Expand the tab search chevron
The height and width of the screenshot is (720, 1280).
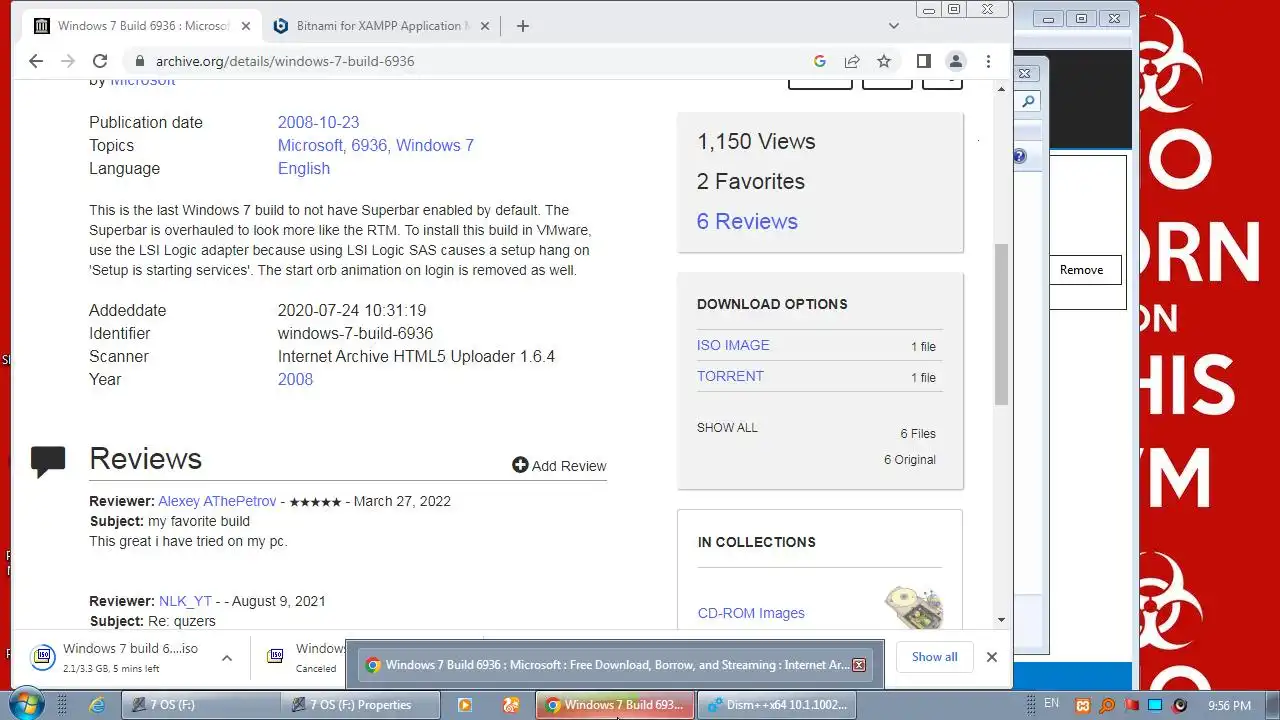(894, 26)
